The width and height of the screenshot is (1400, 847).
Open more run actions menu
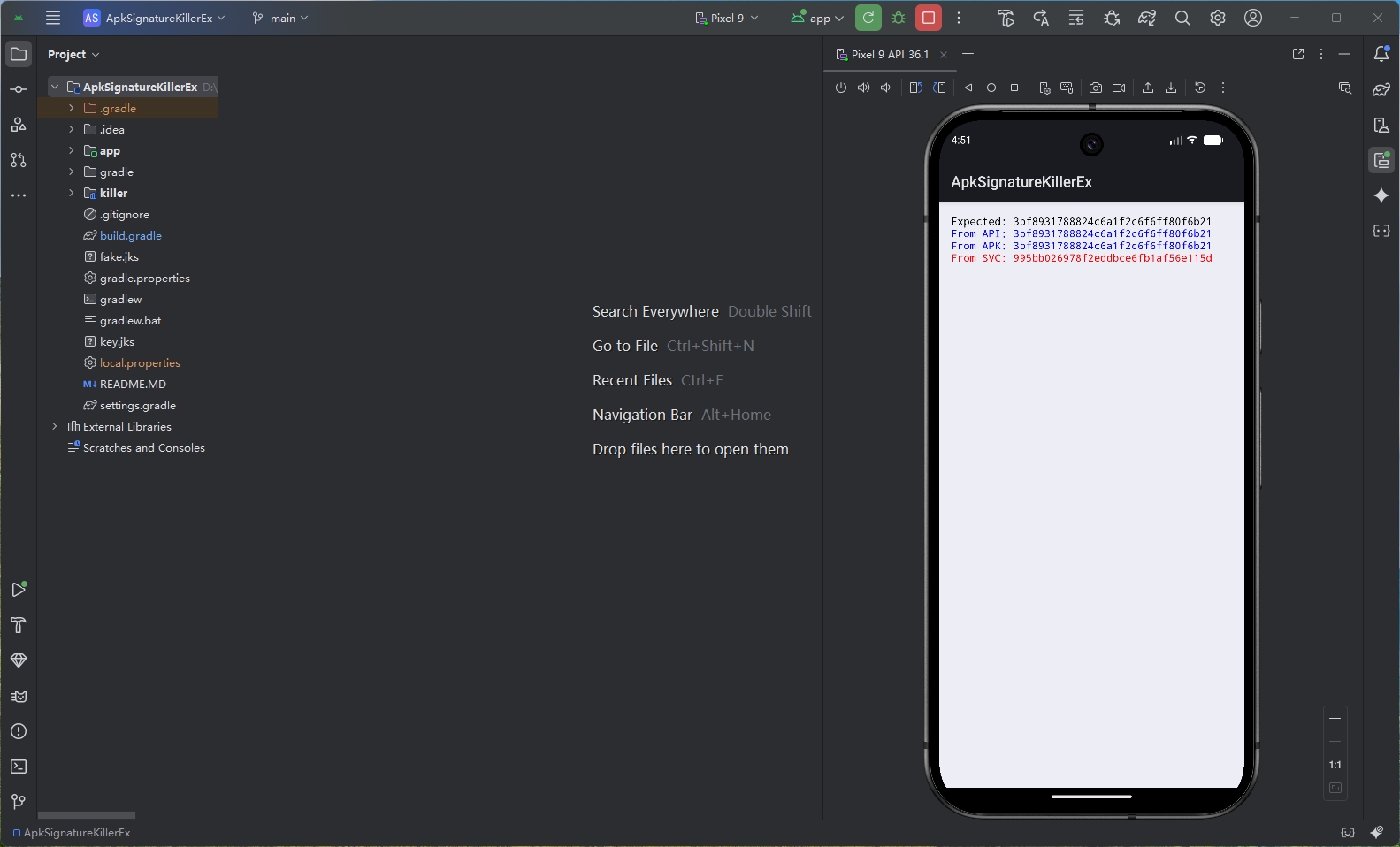click(959, 18)
